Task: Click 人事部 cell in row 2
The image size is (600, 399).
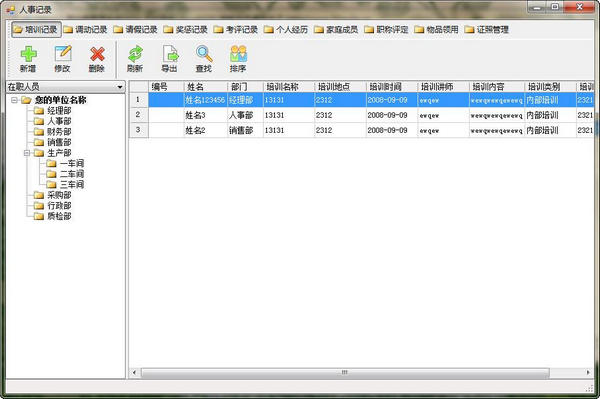Action: click(x=245, y=115)
